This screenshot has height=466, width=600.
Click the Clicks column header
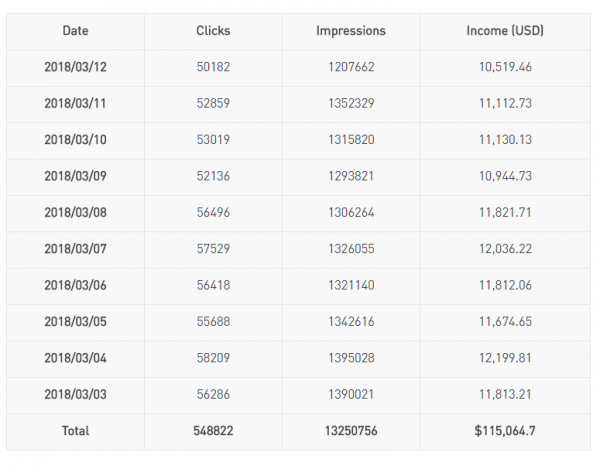point(213,31)
